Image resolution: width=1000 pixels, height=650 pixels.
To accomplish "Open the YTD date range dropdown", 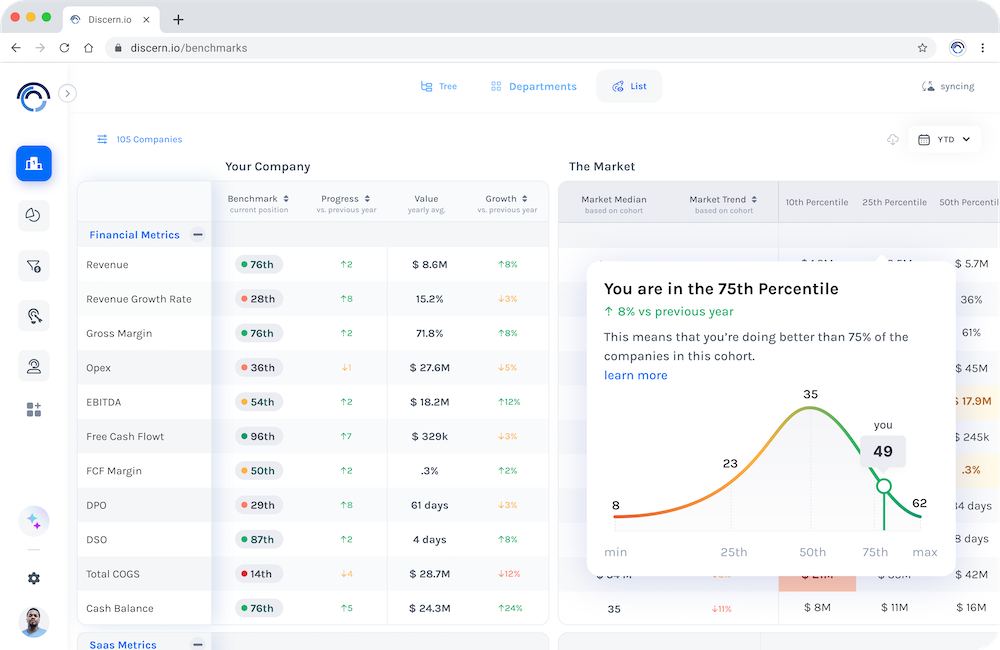I will (944, 139).
